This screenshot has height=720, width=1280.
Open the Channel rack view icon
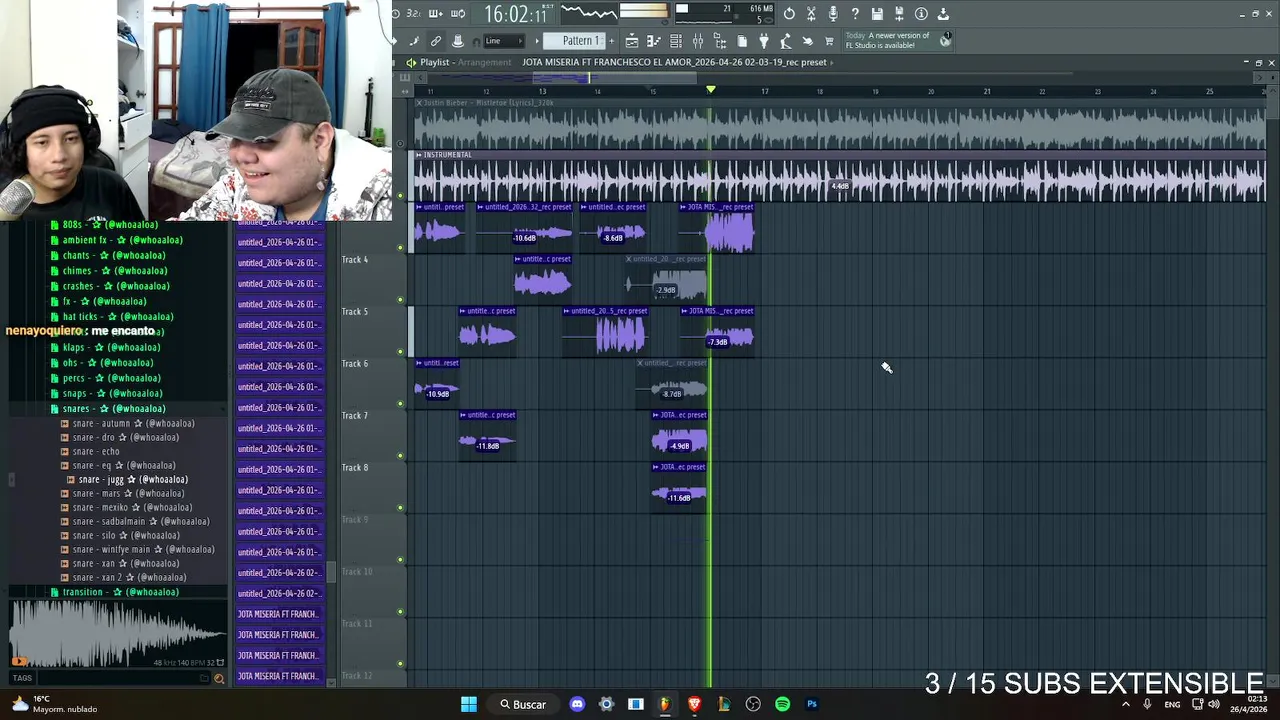click(675, 41)
